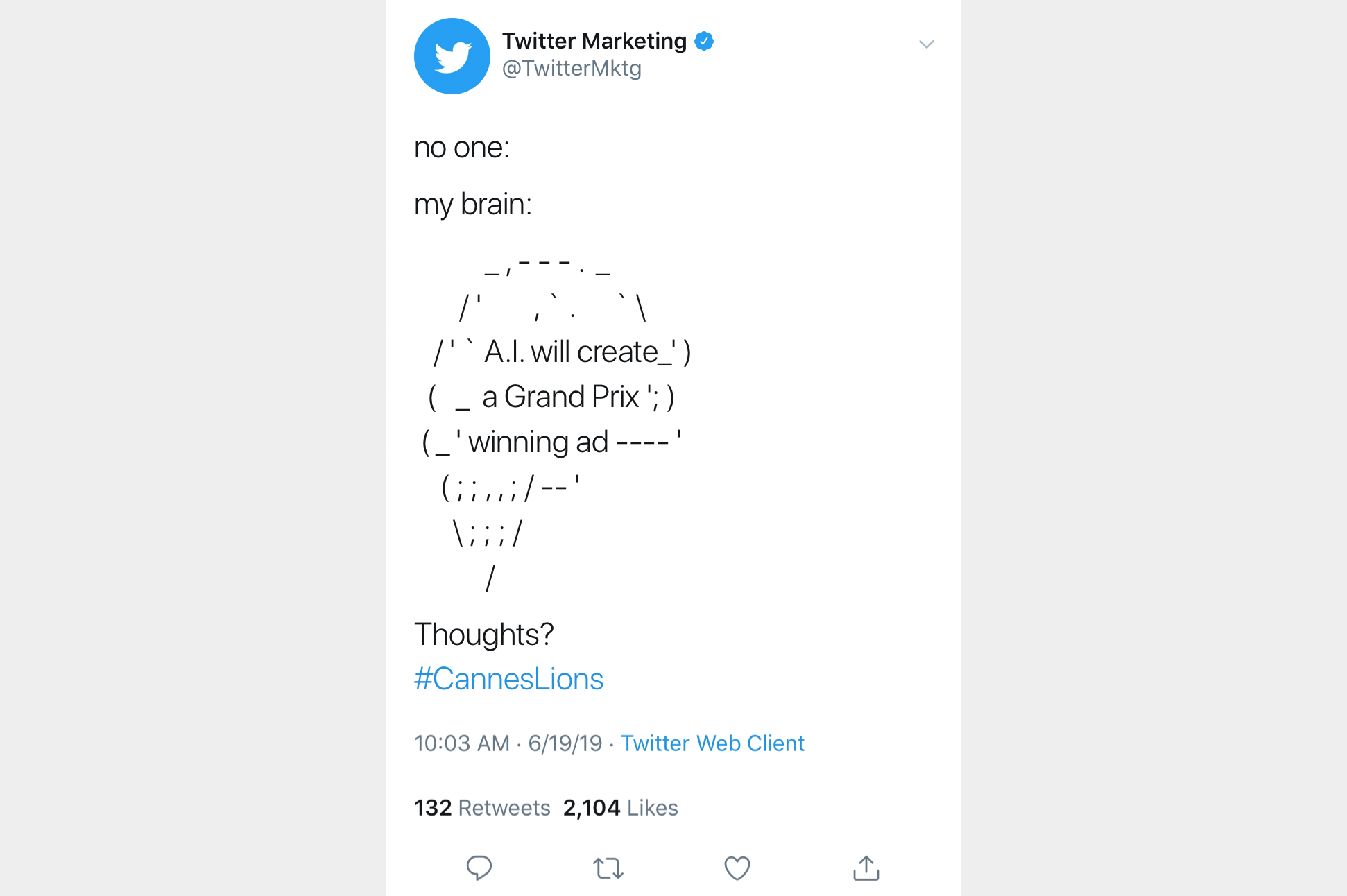Click the Twitter bird profile avatar
This screenshot has width=1347, height=896.
pos(452,56)
